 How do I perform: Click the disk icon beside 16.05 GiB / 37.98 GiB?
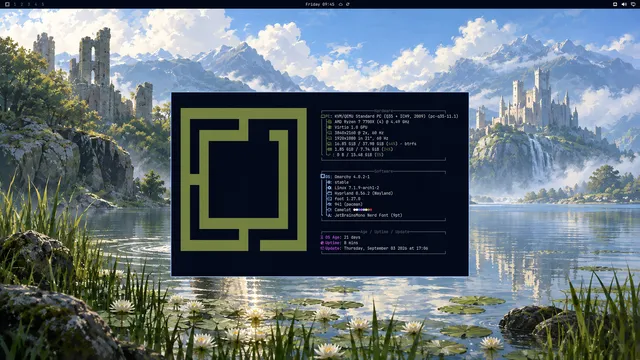pyautogui.click(x=330, y=144)
